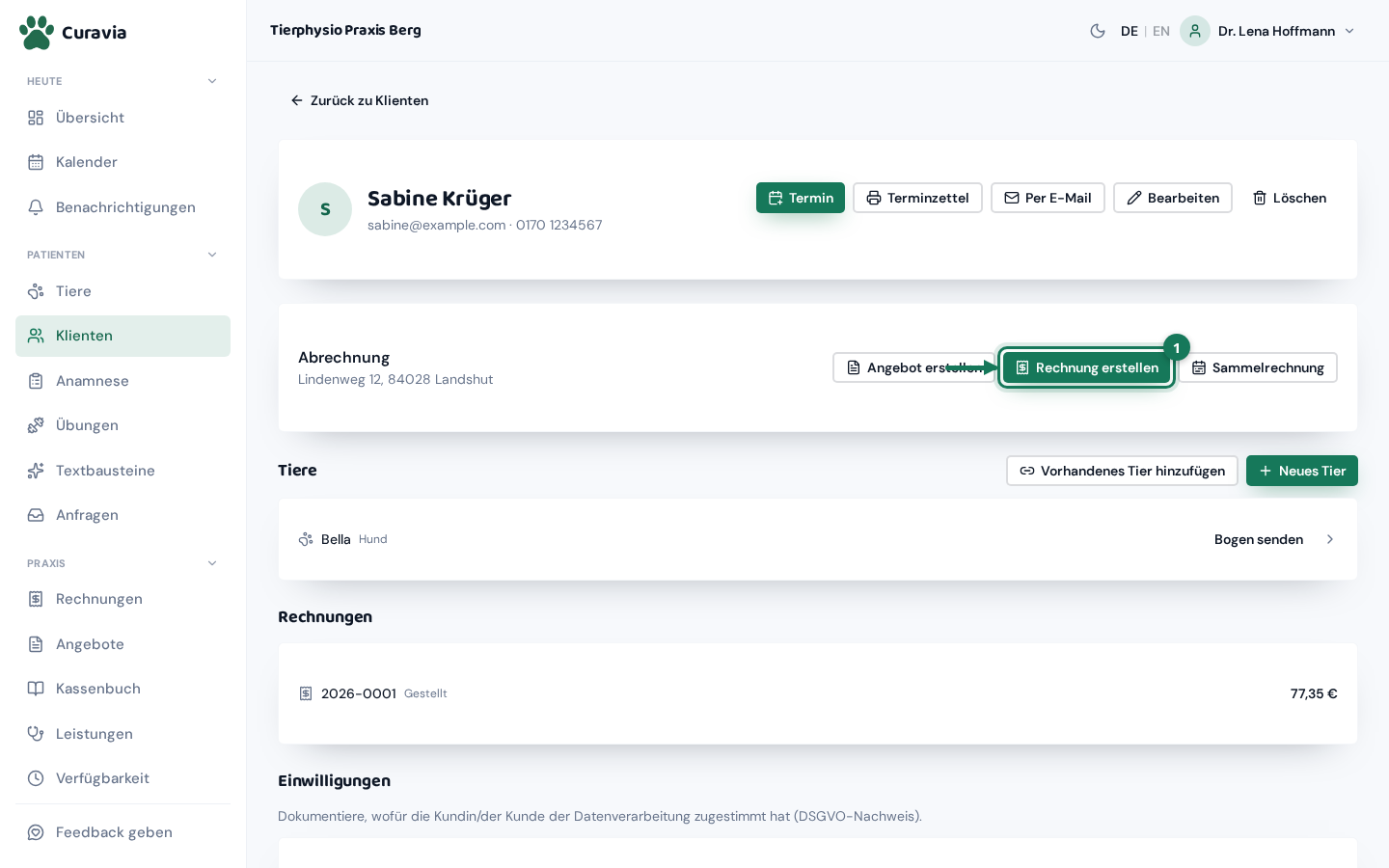The width and height of the screenshot is (1389, 868).
Task: Collapse the HEUTE sidebar section
Action: [x=212, y=81]
